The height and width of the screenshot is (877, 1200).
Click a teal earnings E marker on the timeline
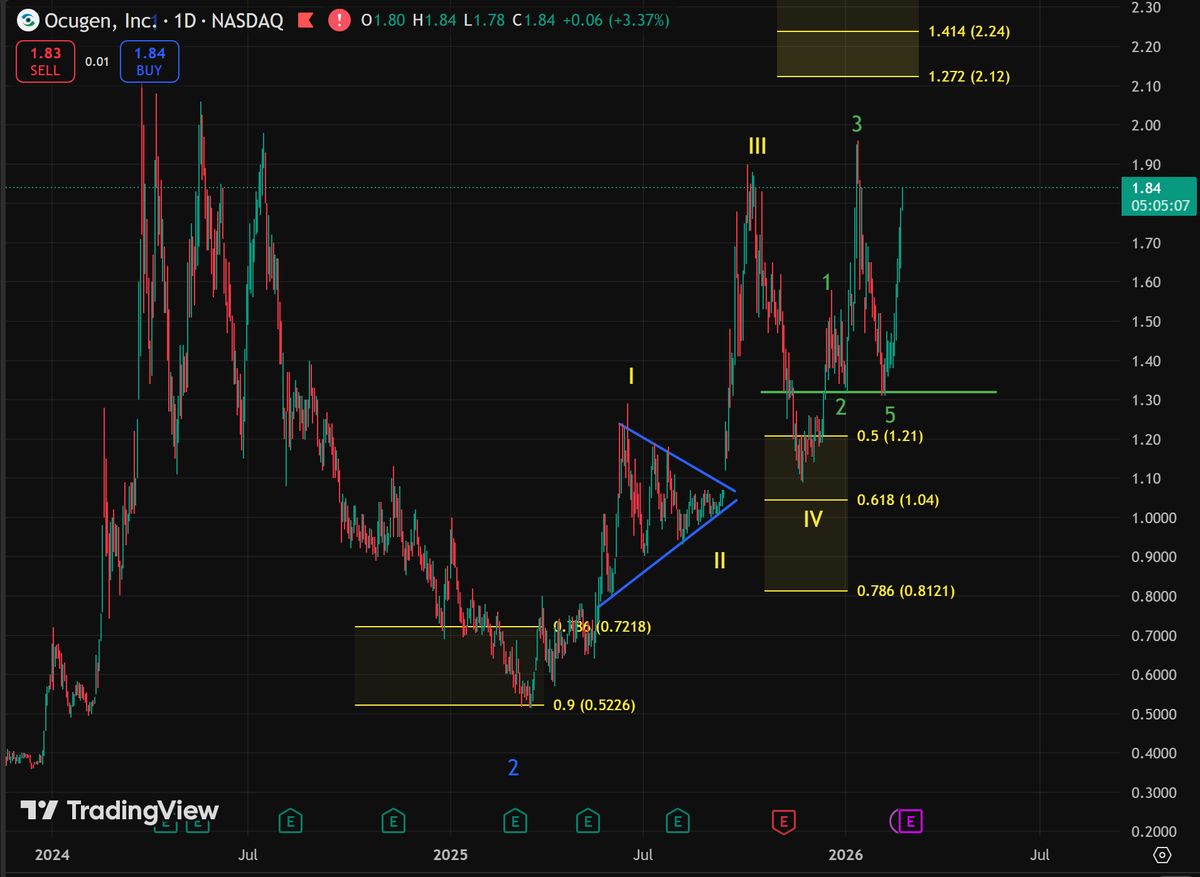click(x=290, y=820)
